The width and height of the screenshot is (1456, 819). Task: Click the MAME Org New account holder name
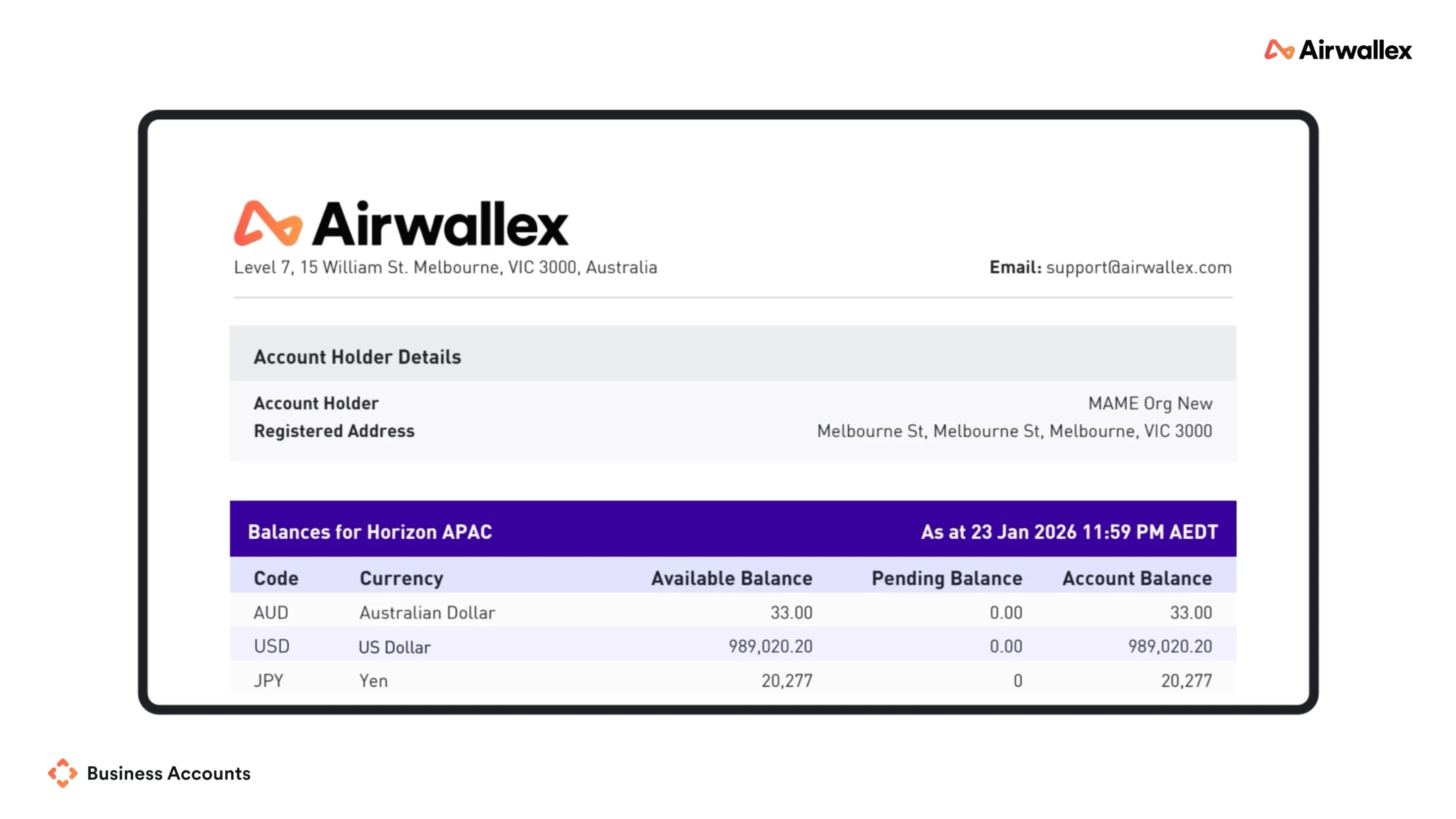tap(1149, 403)
